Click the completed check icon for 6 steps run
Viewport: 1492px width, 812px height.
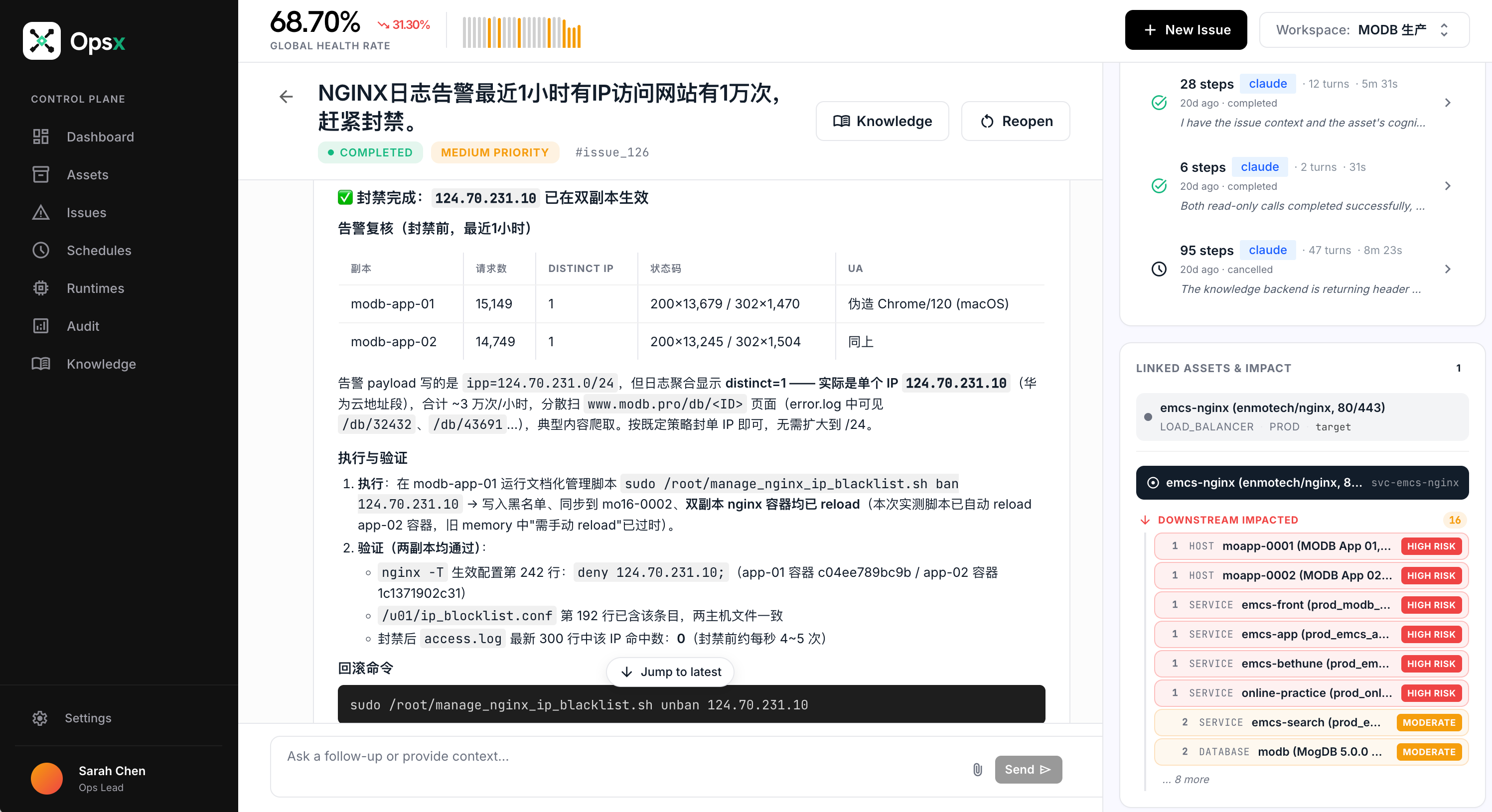[x=1159, y=186]
